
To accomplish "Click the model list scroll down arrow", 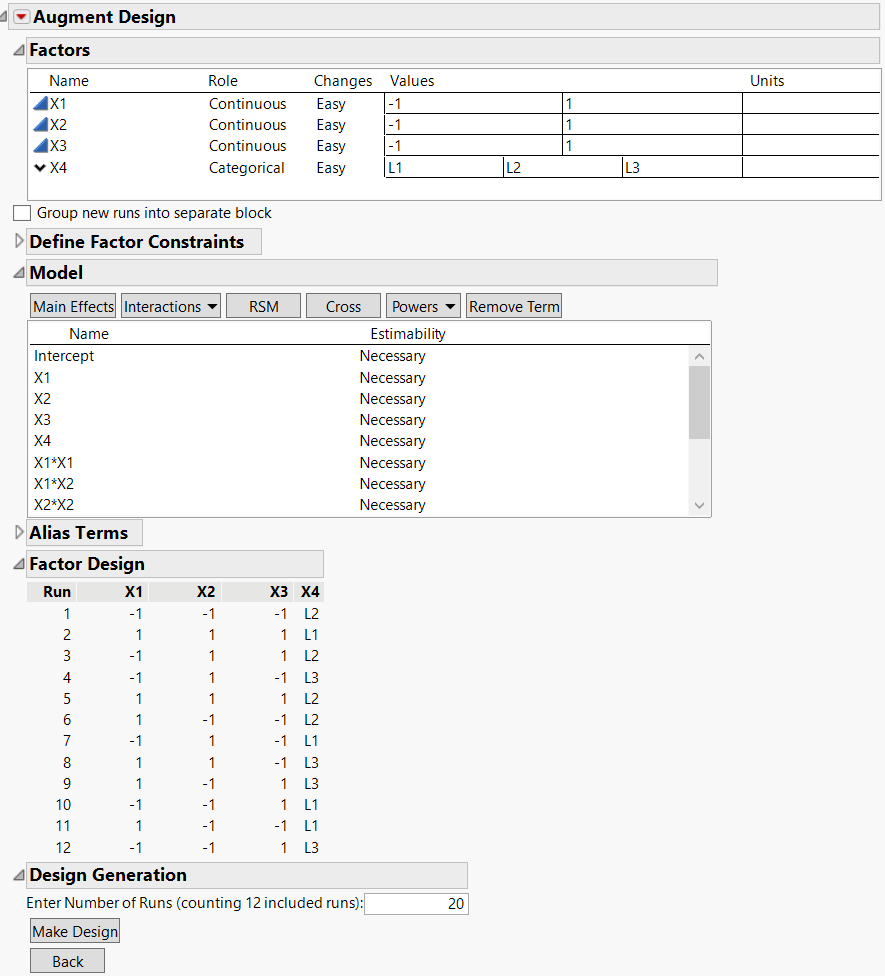I will point(699,505).
